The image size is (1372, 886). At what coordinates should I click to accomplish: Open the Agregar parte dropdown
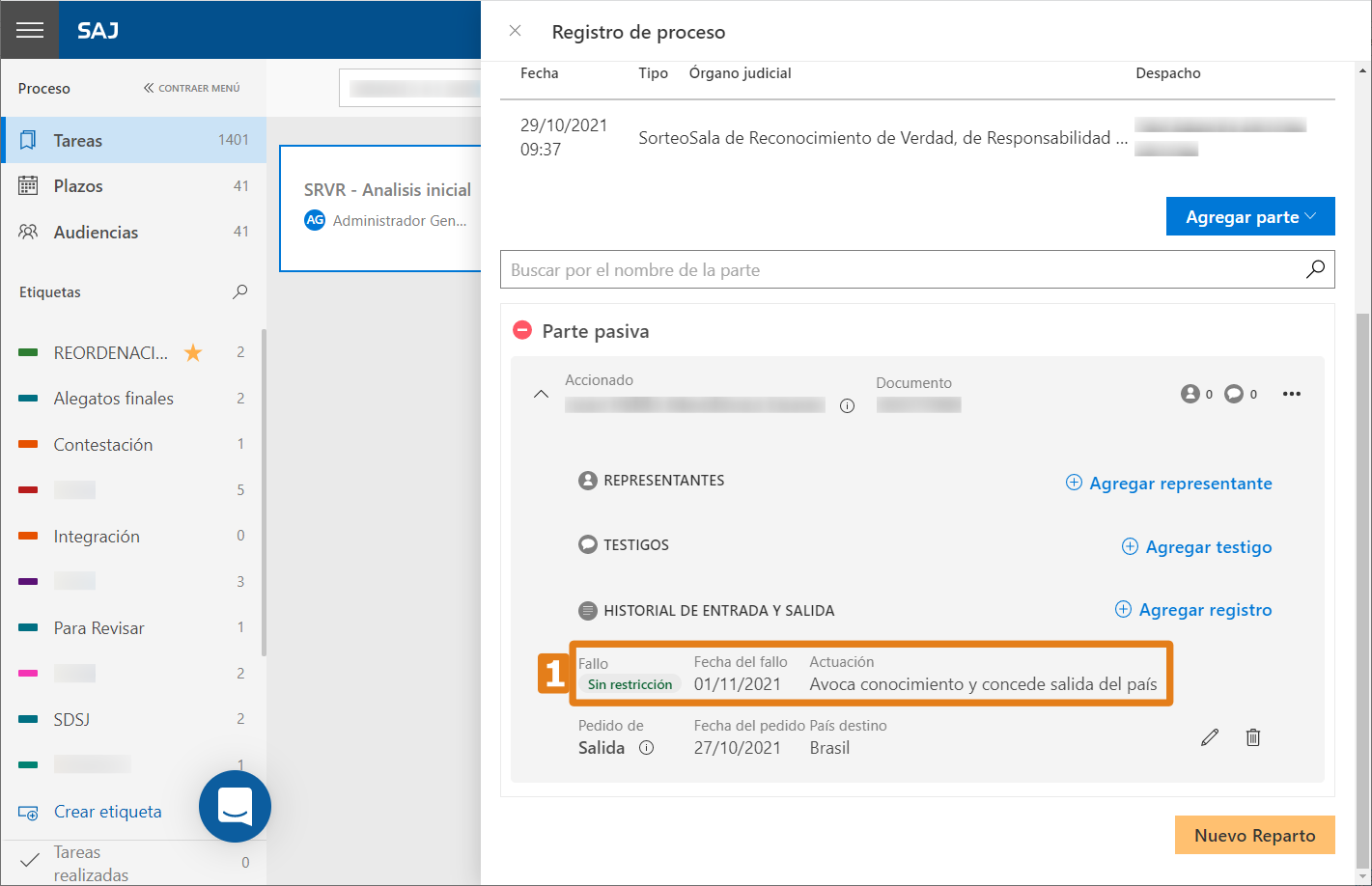pyautogui.click(x=1250, y=216)
